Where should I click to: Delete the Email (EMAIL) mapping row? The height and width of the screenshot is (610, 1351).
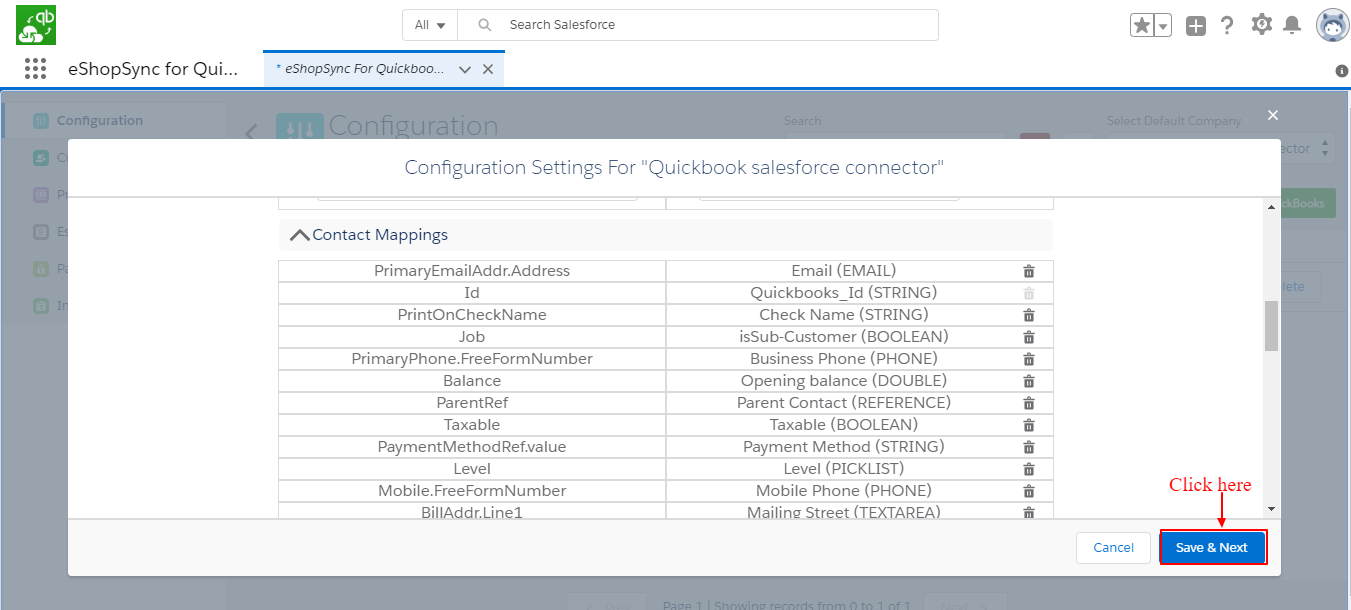[1028, 271]
